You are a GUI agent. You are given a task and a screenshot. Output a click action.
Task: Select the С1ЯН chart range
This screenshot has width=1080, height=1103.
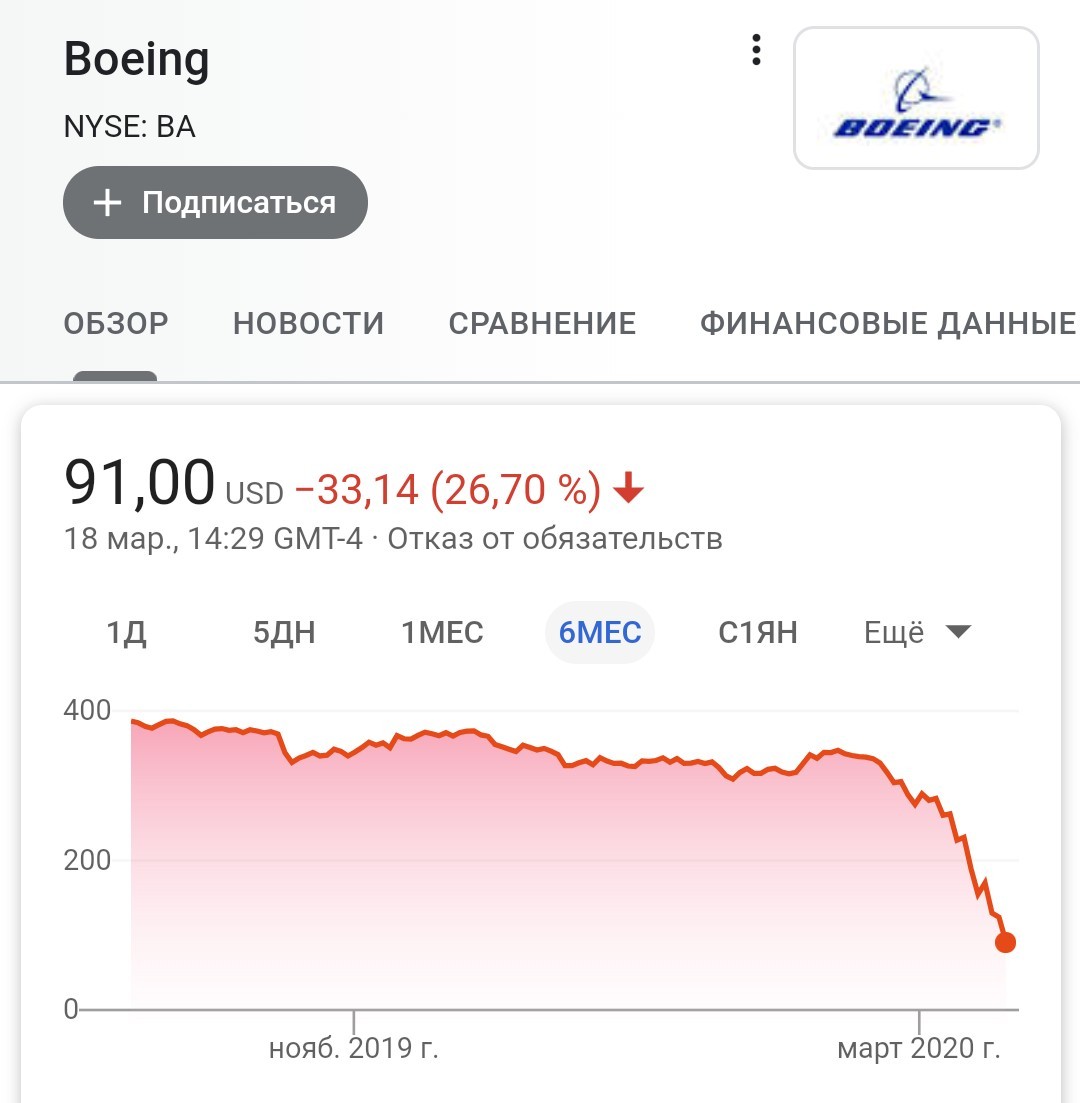(x=758, y=632)
